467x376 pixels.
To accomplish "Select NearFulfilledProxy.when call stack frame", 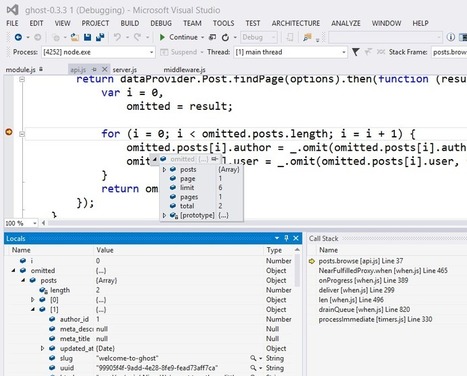I will (383, 271).
